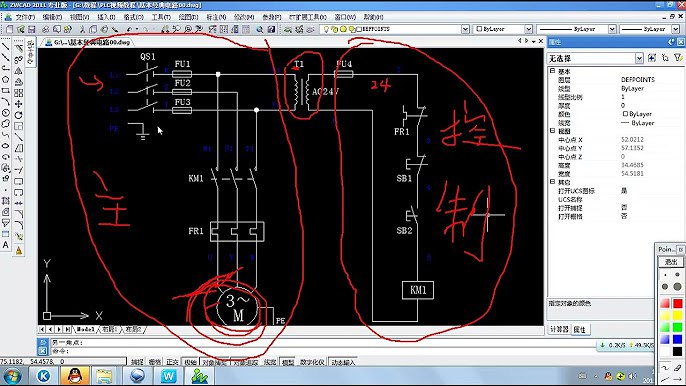
Task: Open the 视图(V) menu
Action: 79,17
